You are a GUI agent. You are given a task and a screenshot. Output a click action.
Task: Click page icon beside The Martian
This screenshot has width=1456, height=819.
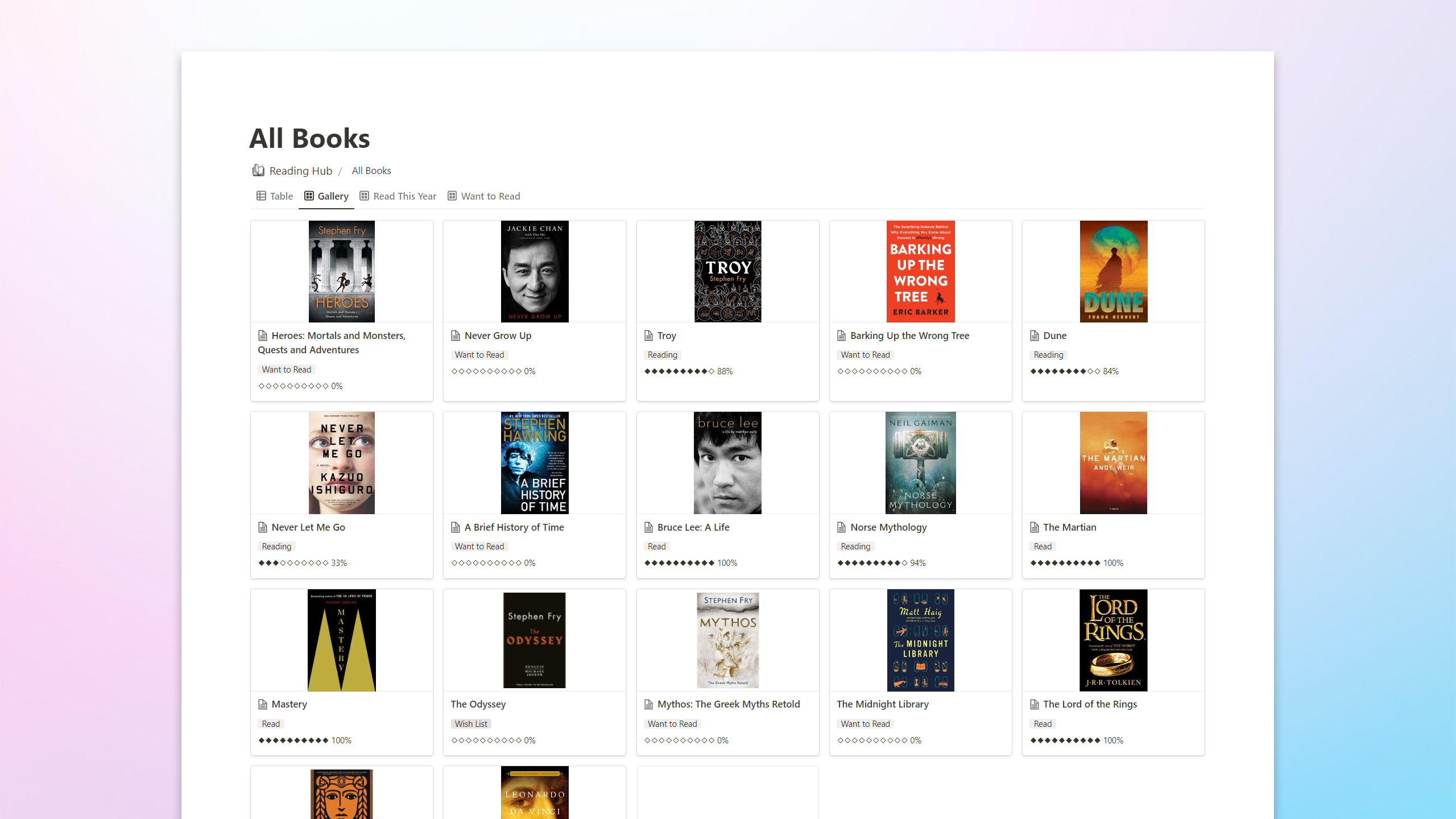[x=1035, y=527]
